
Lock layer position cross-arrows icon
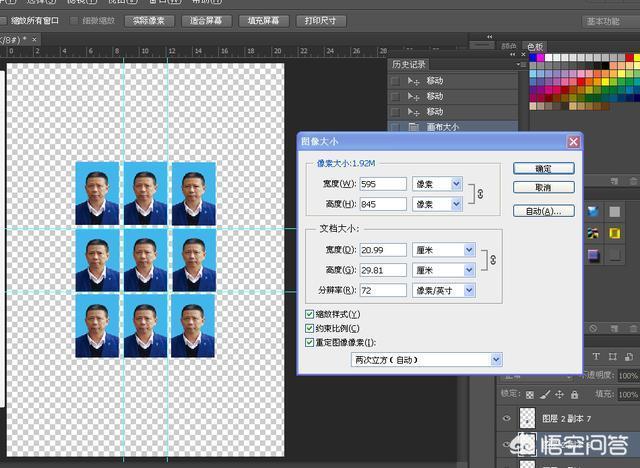pos(560,395)
